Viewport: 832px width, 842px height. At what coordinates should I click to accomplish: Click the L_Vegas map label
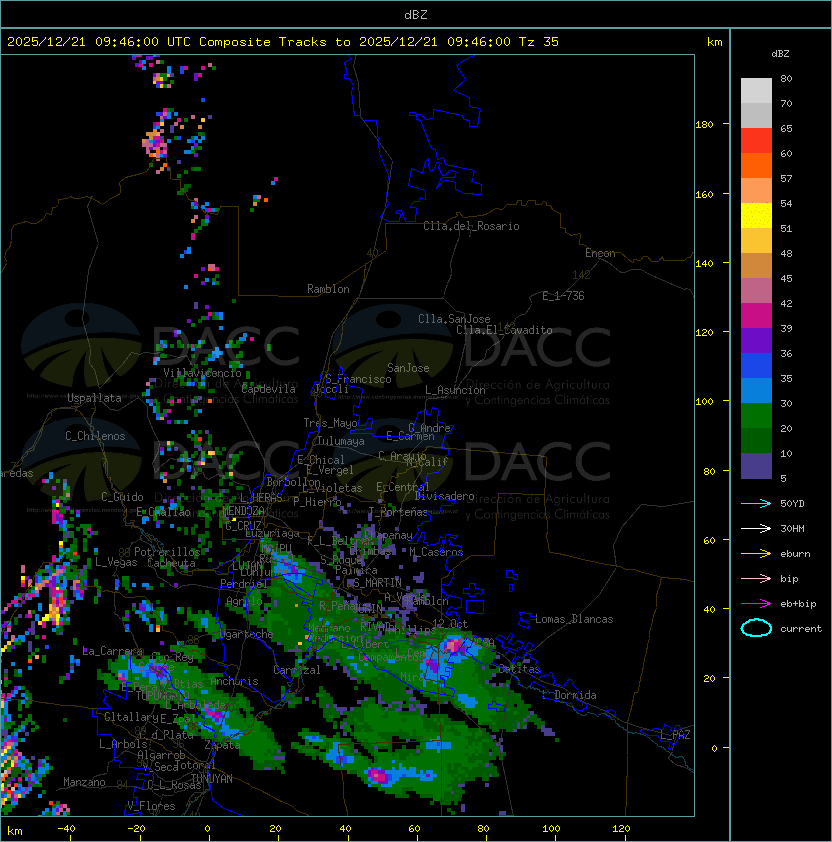(x=116, y=562)
